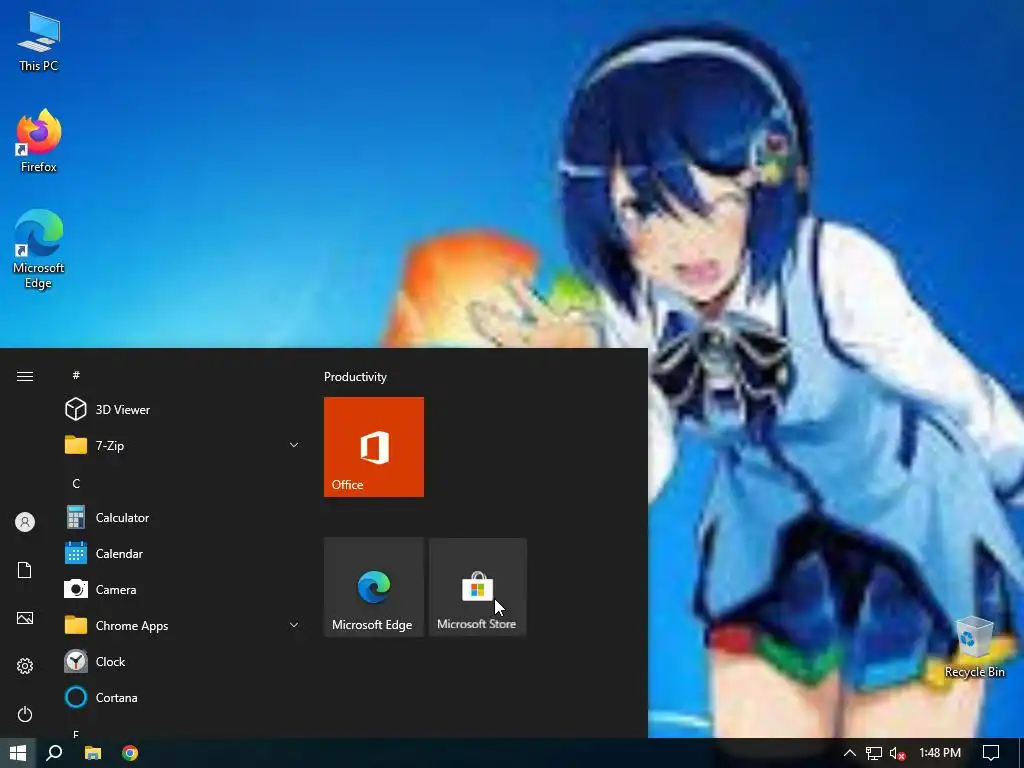Open Clock from the app list
The height and width of the screenshot is (768, 1024).
[x=183, y=662]
